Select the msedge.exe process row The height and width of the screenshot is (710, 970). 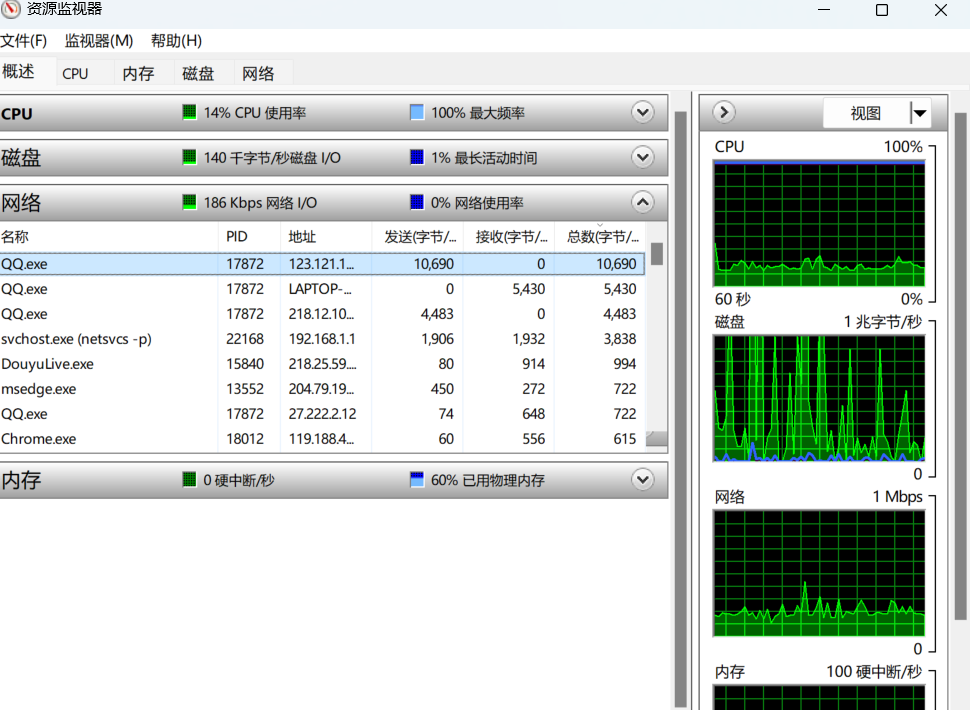322,389
